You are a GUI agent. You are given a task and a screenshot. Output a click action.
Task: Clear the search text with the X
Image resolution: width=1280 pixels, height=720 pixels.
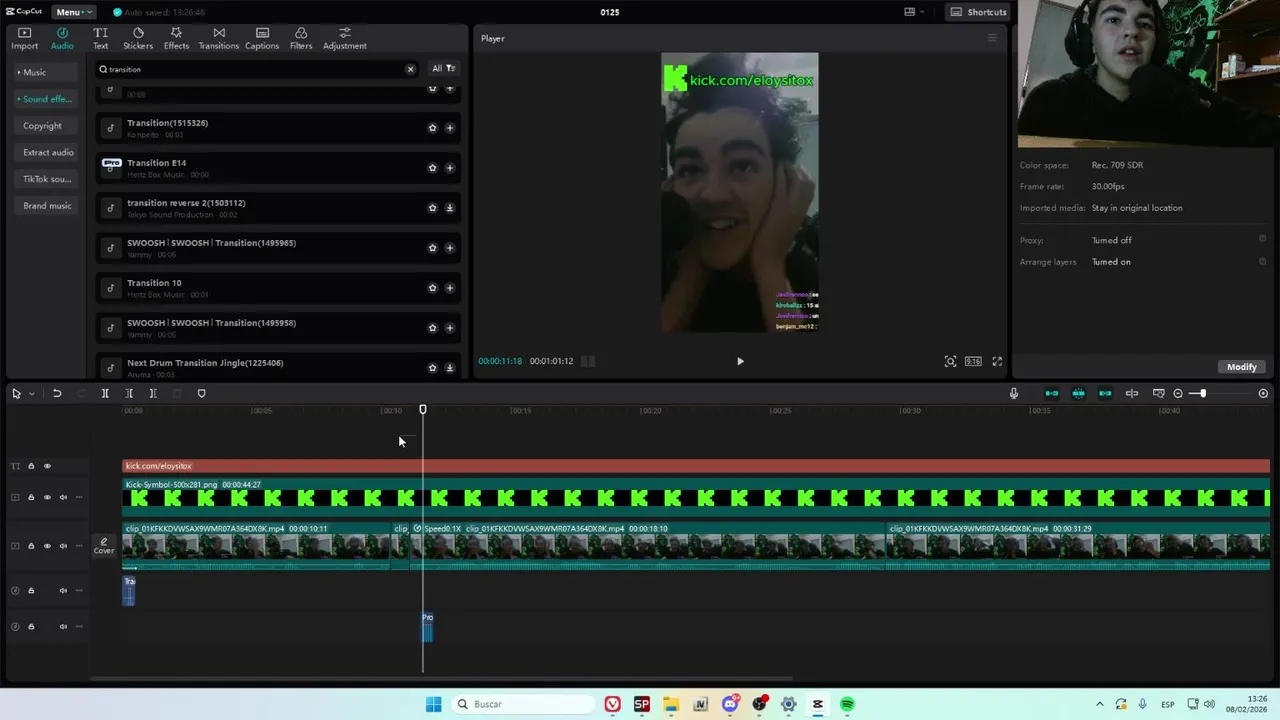410,69
